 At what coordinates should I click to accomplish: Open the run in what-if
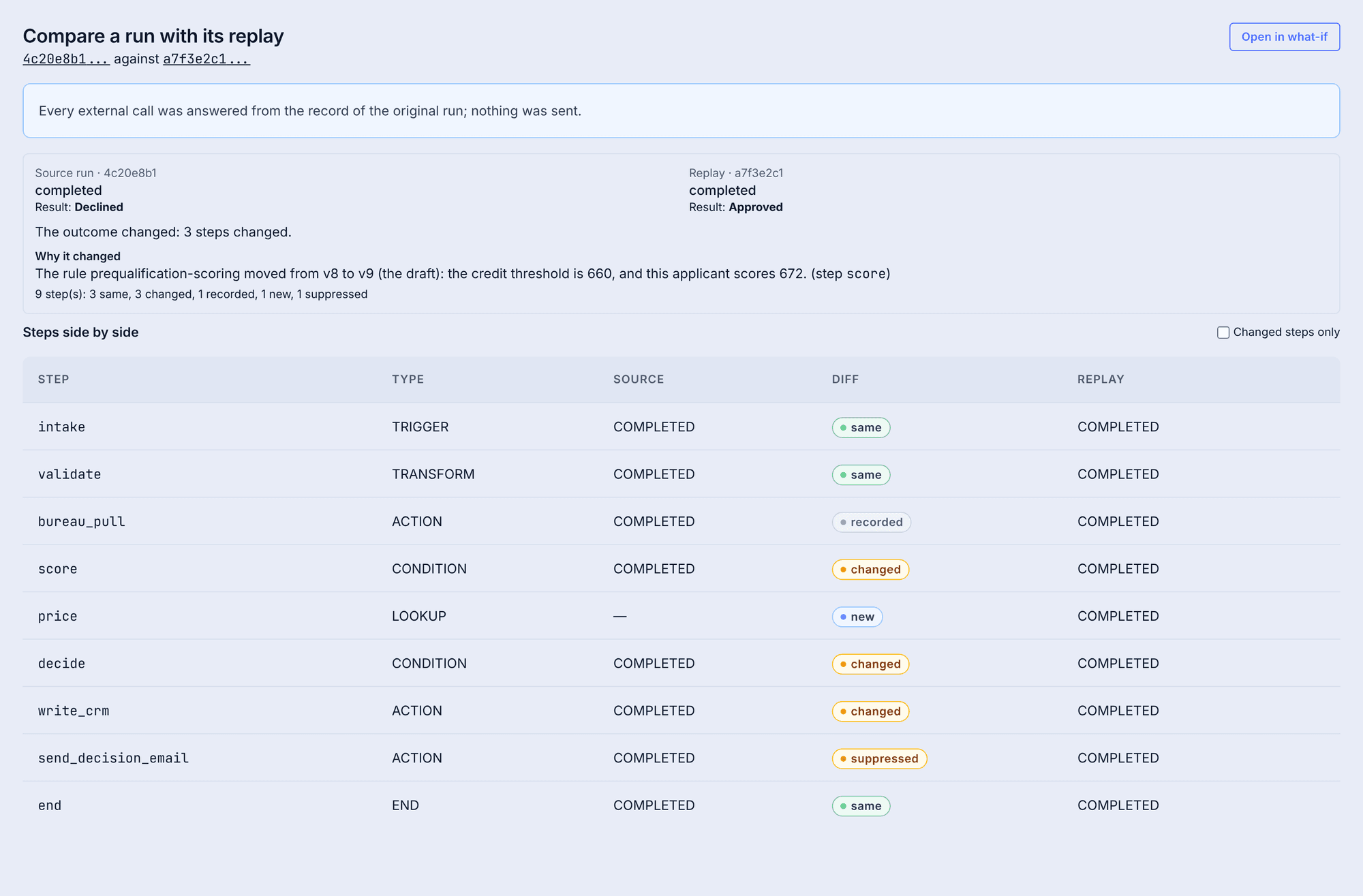click(x=1284, y=37)
